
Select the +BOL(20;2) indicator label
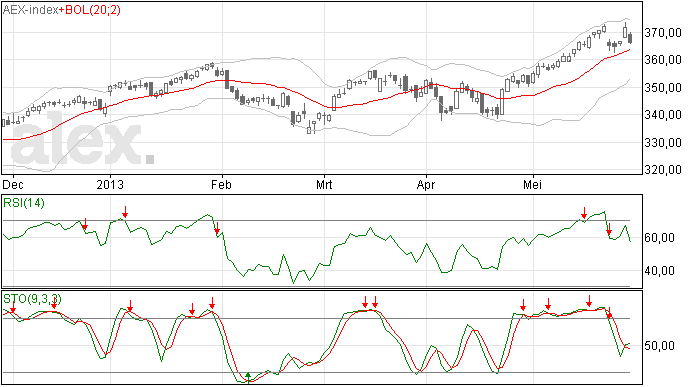pyautogui.click(x=89, y=10)
